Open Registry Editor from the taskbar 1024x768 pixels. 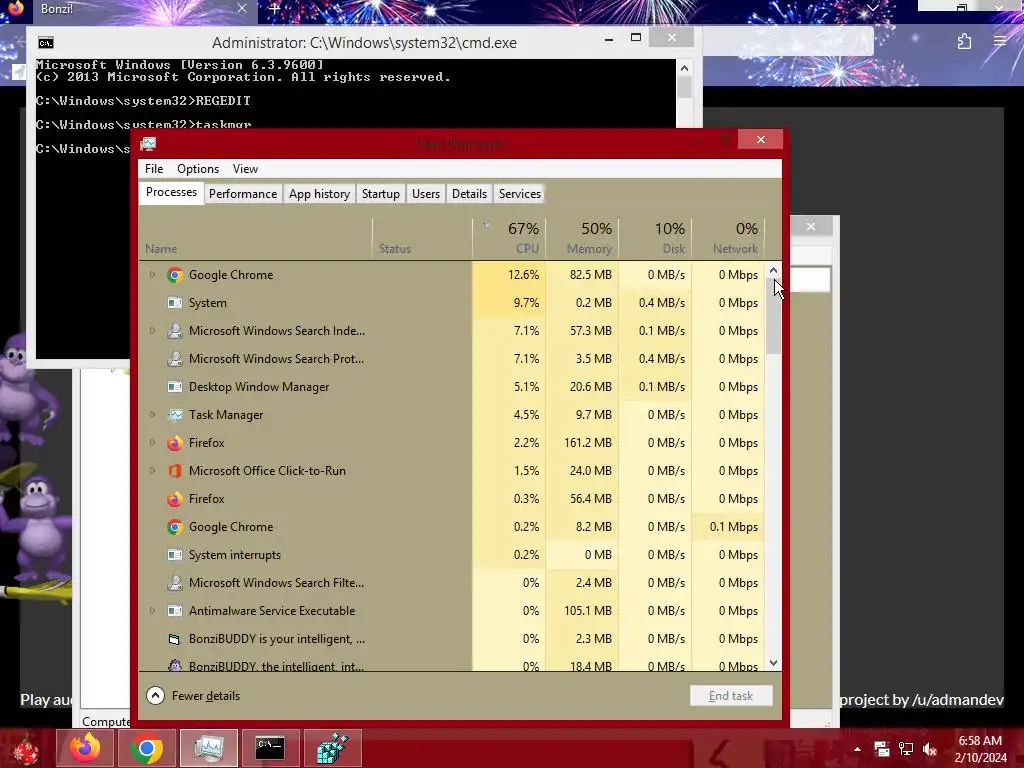332,748
